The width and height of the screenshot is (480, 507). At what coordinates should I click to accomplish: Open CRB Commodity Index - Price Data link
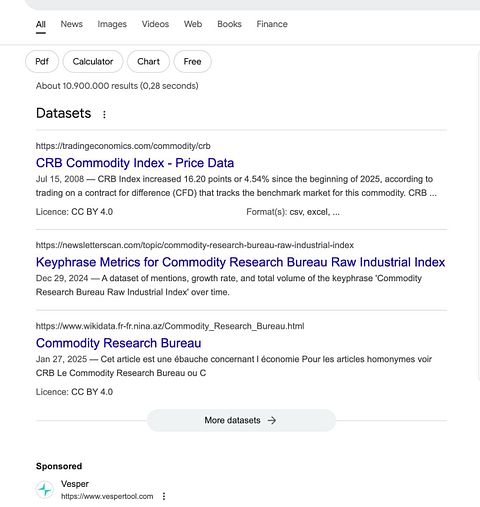135,163
